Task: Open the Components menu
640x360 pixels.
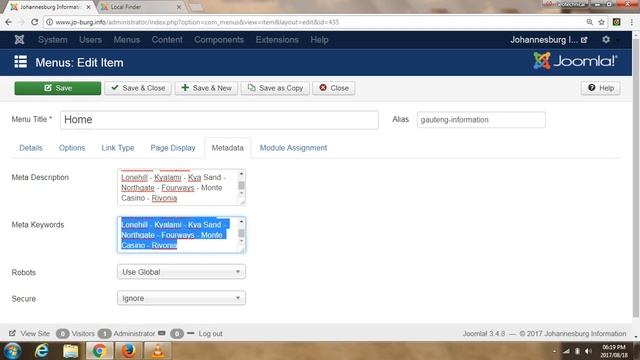Action: click(x=219, y=40)
